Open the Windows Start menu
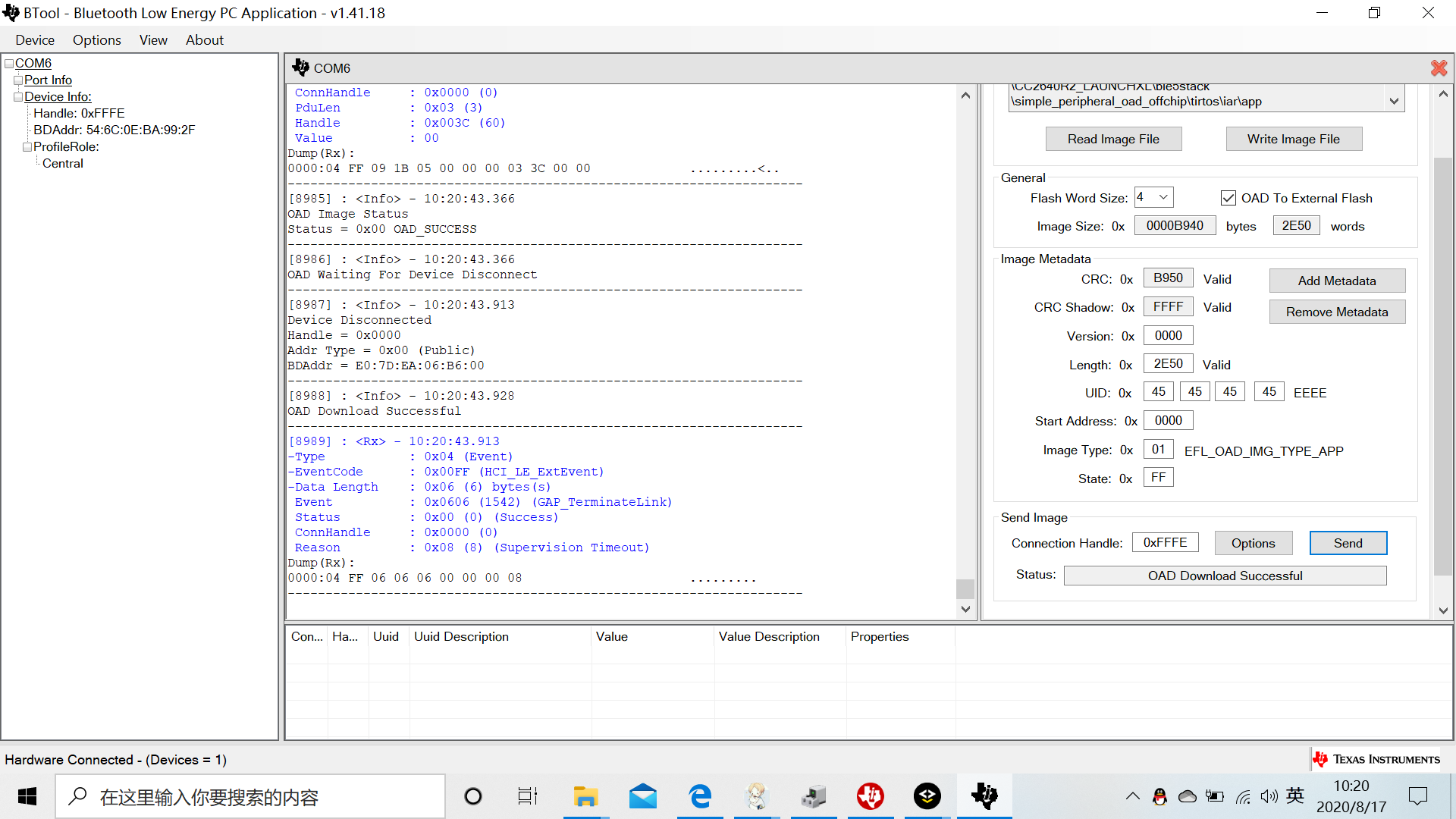Viewport: 1456px width, 819px height. point(27,796)
